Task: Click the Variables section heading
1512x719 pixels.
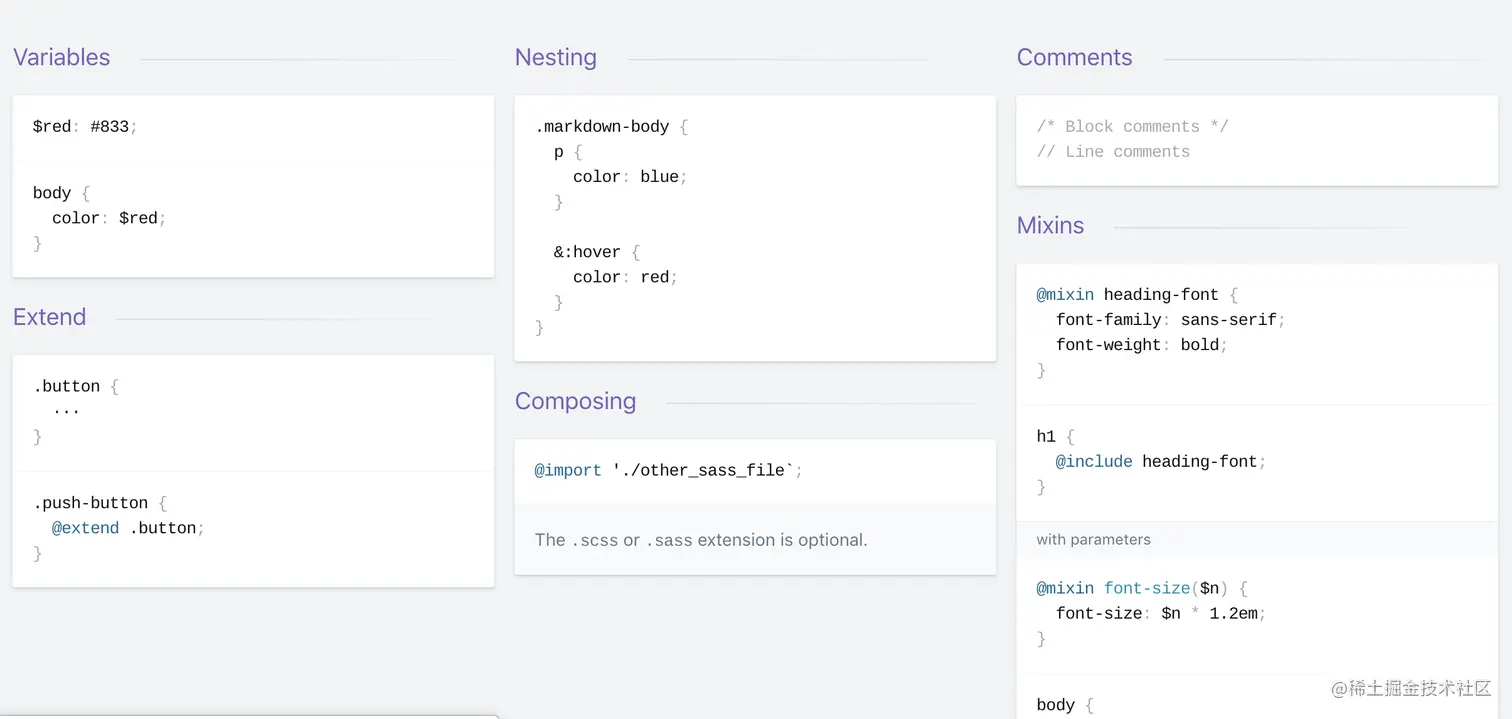Action: click(x=62, y=58)
